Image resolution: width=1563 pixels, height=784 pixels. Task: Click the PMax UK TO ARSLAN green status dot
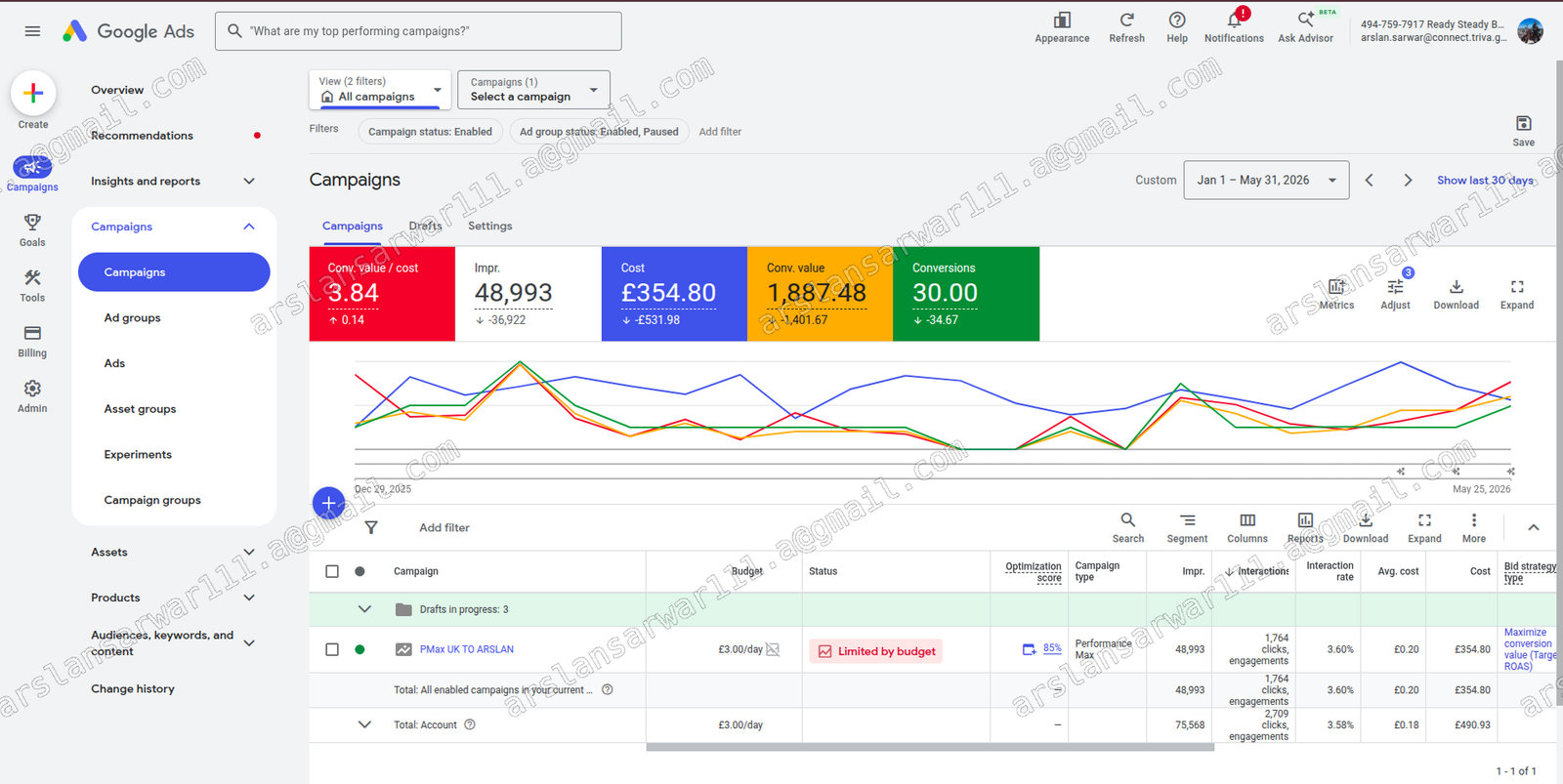(x=359, y=649)
